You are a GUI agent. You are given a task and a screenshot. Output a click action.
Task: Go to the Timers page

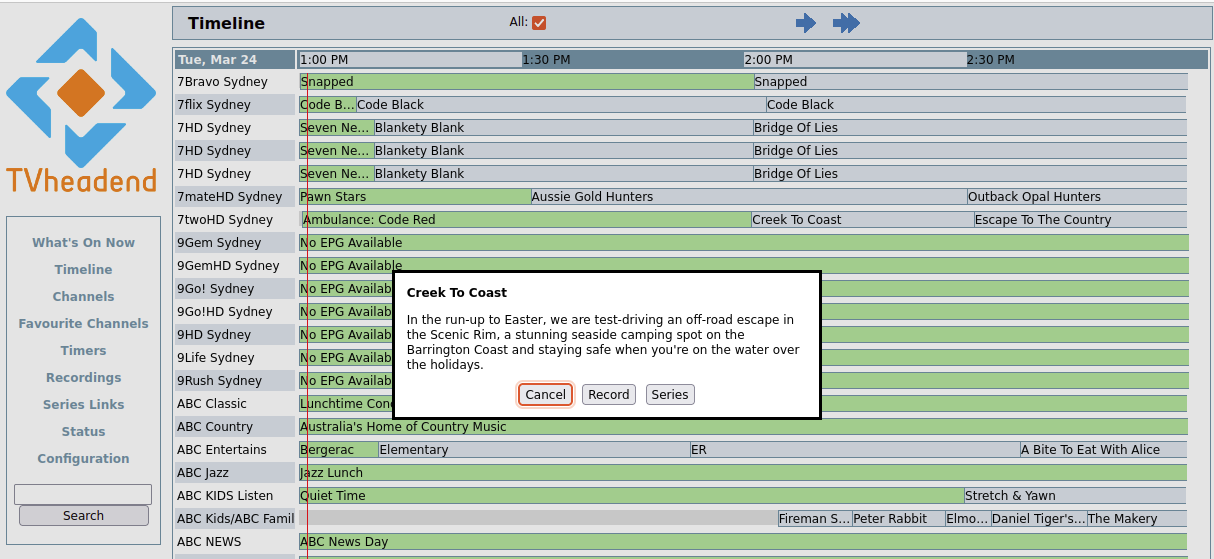click(x=83, y=350)
